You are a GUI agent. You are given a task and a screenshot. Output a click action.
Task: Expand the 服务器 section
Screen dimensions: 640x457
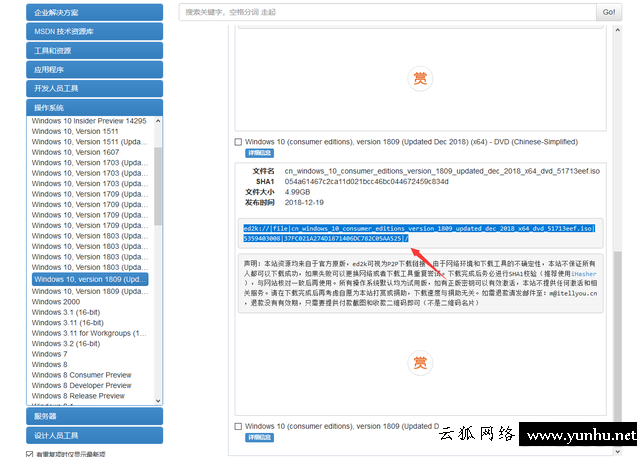pos(95,416)
